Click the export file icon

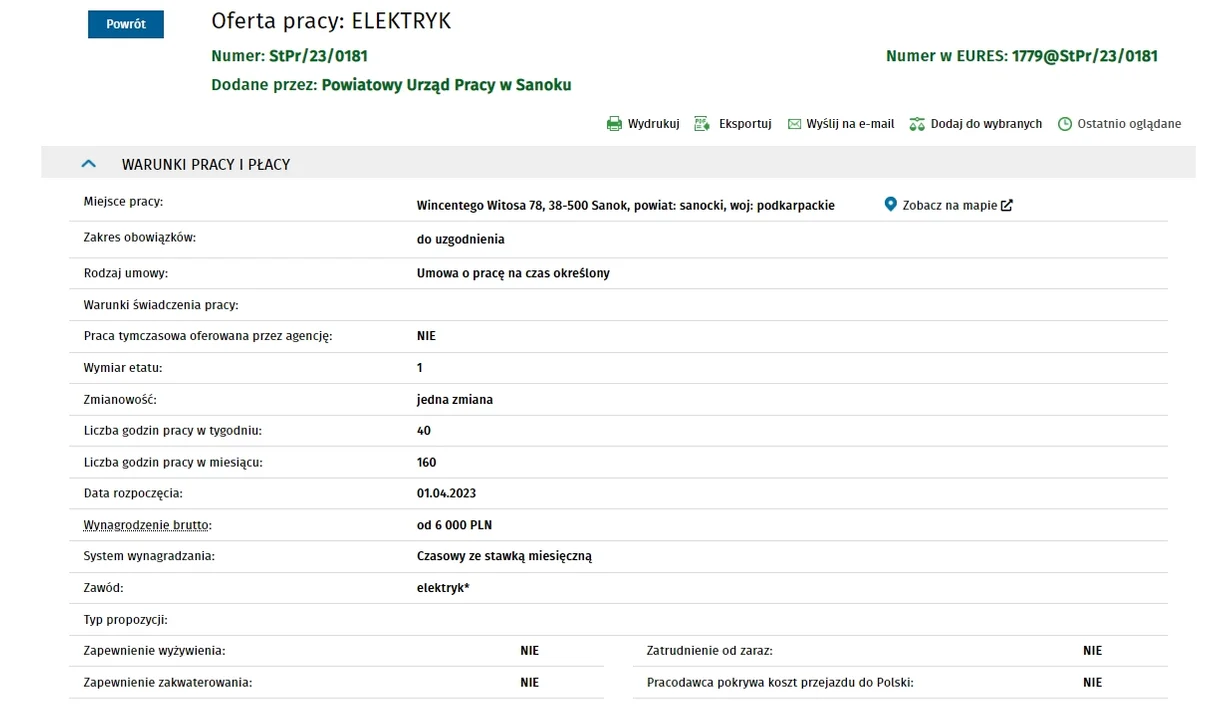(x=702, y=124)
